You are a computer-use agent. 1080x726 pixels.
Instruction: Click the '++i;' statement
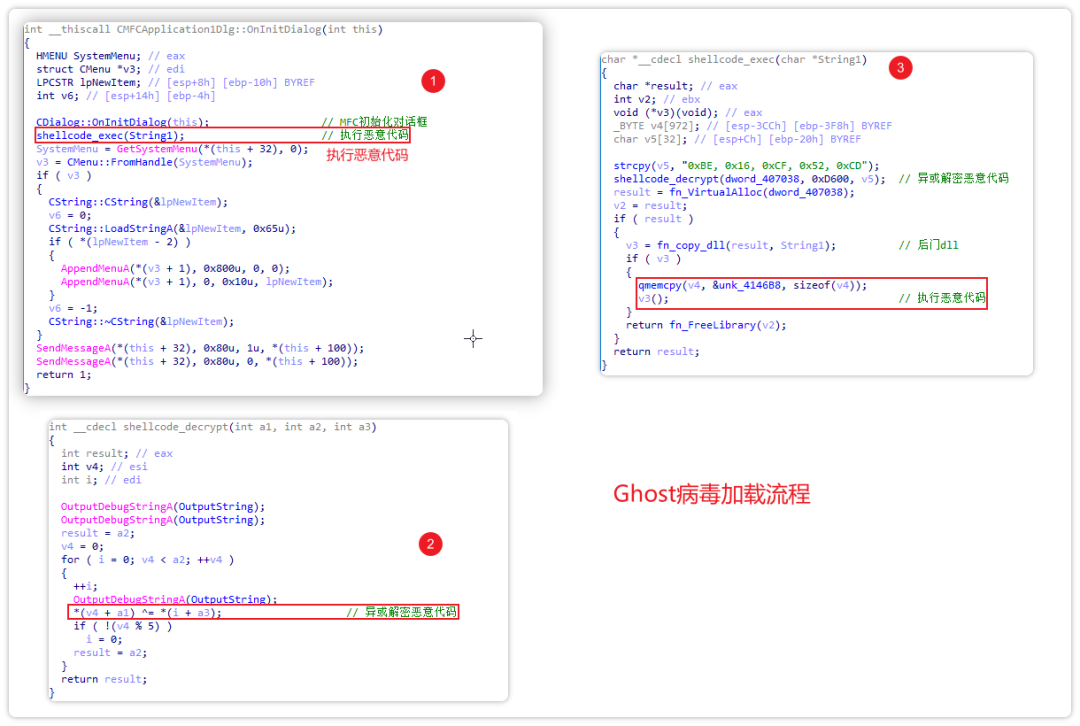coord(85,586)
